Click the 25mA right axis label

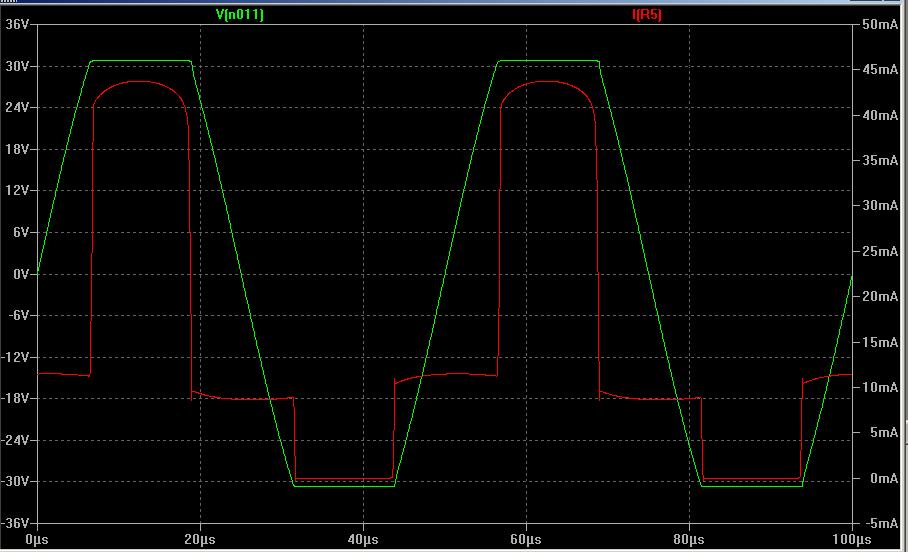[880, 251]
